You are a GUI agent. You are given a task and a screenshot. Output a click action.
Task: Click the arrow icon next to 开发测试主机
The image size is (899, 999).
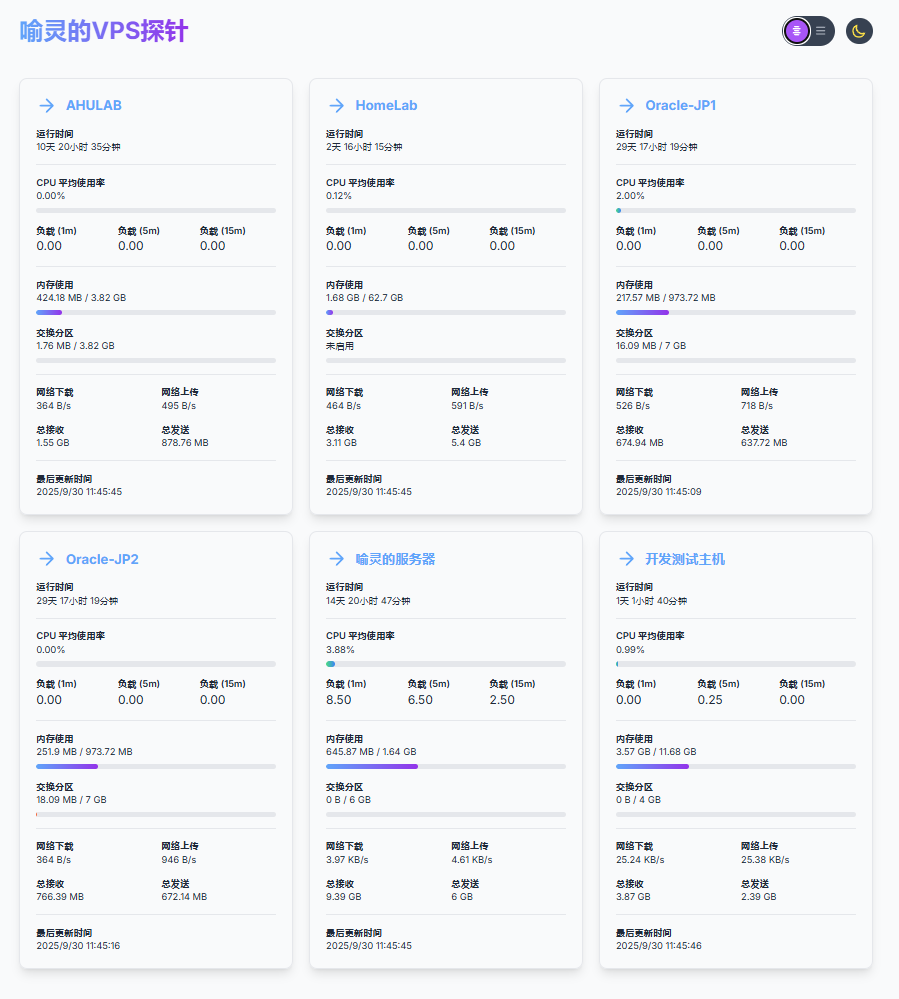(x=626, y=559)
